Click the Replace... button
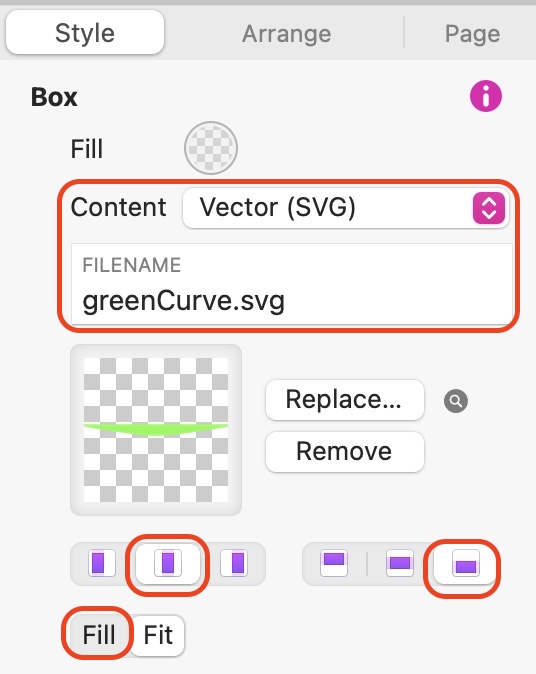Image resolution: width=536 pixels, height=674 pixels. [345, 400]
